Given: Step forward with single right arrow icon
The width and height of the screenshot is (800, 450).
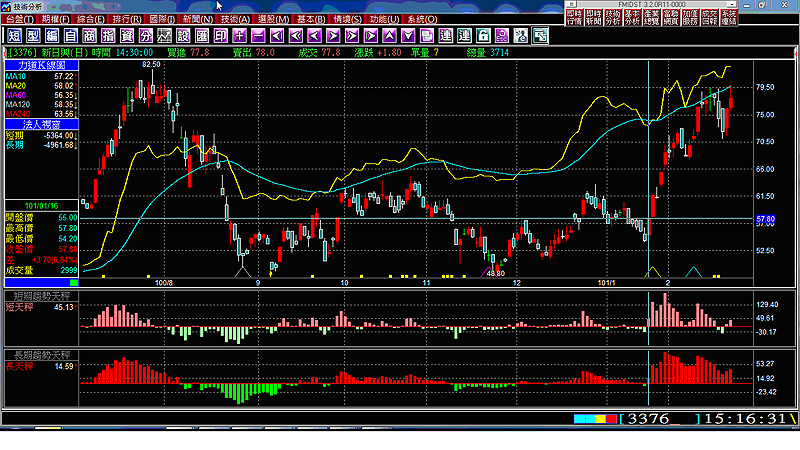Looking at the screenshot, I should (x=333, y=36).
